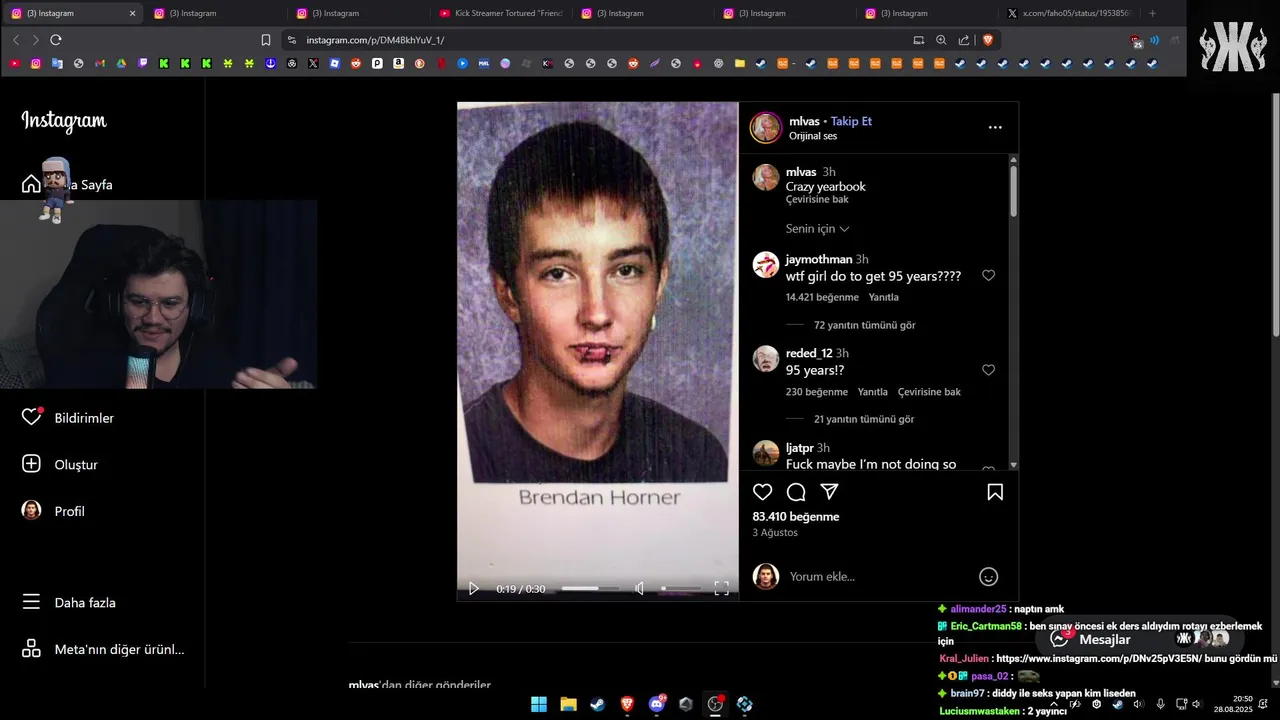1280x720 pixels.
Task: Mute the video with speaker icon
Action: (640, 589)
